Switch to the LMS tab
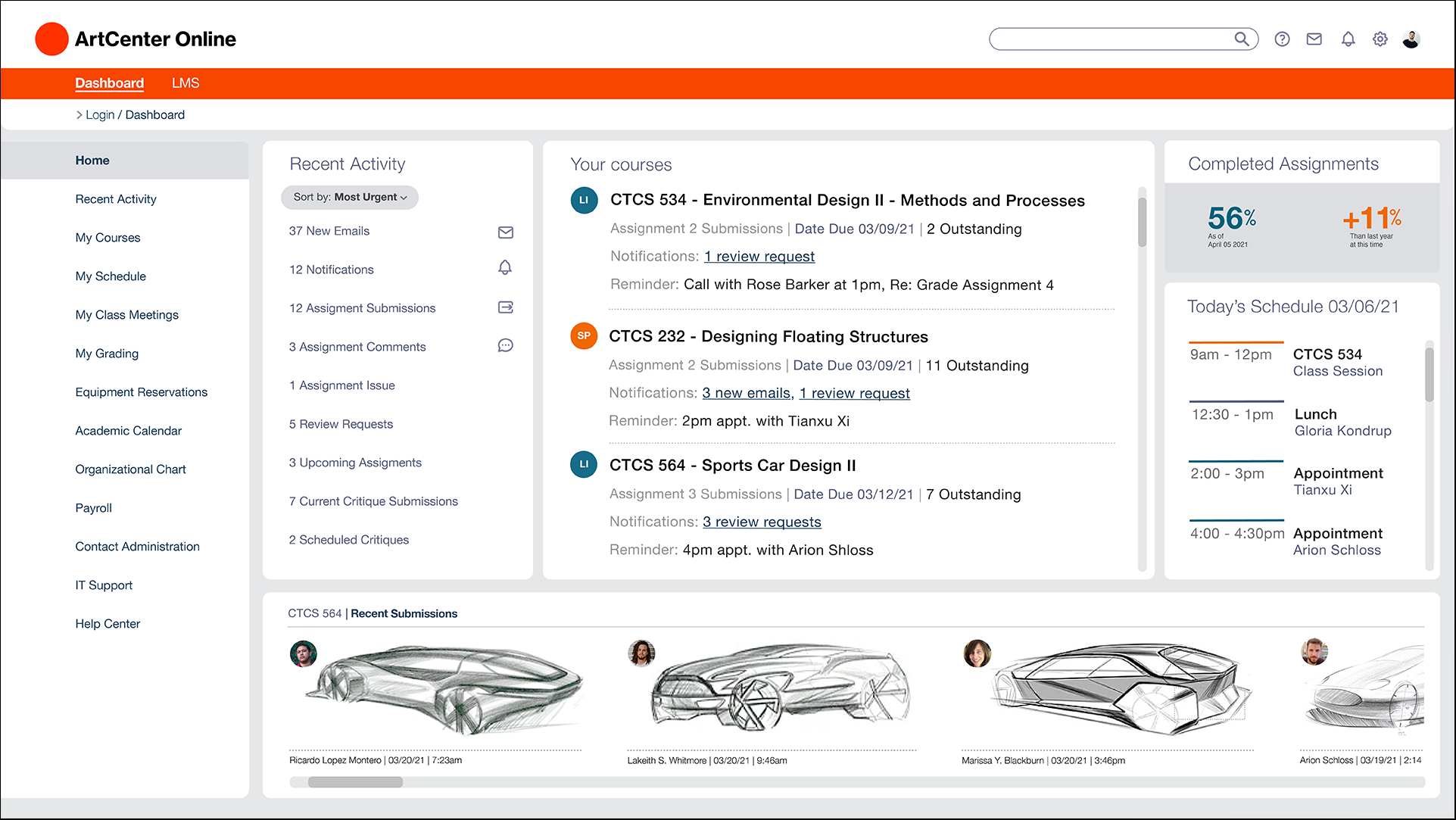This screenshot has height=820, width=1456. click(x=186, y=83)
